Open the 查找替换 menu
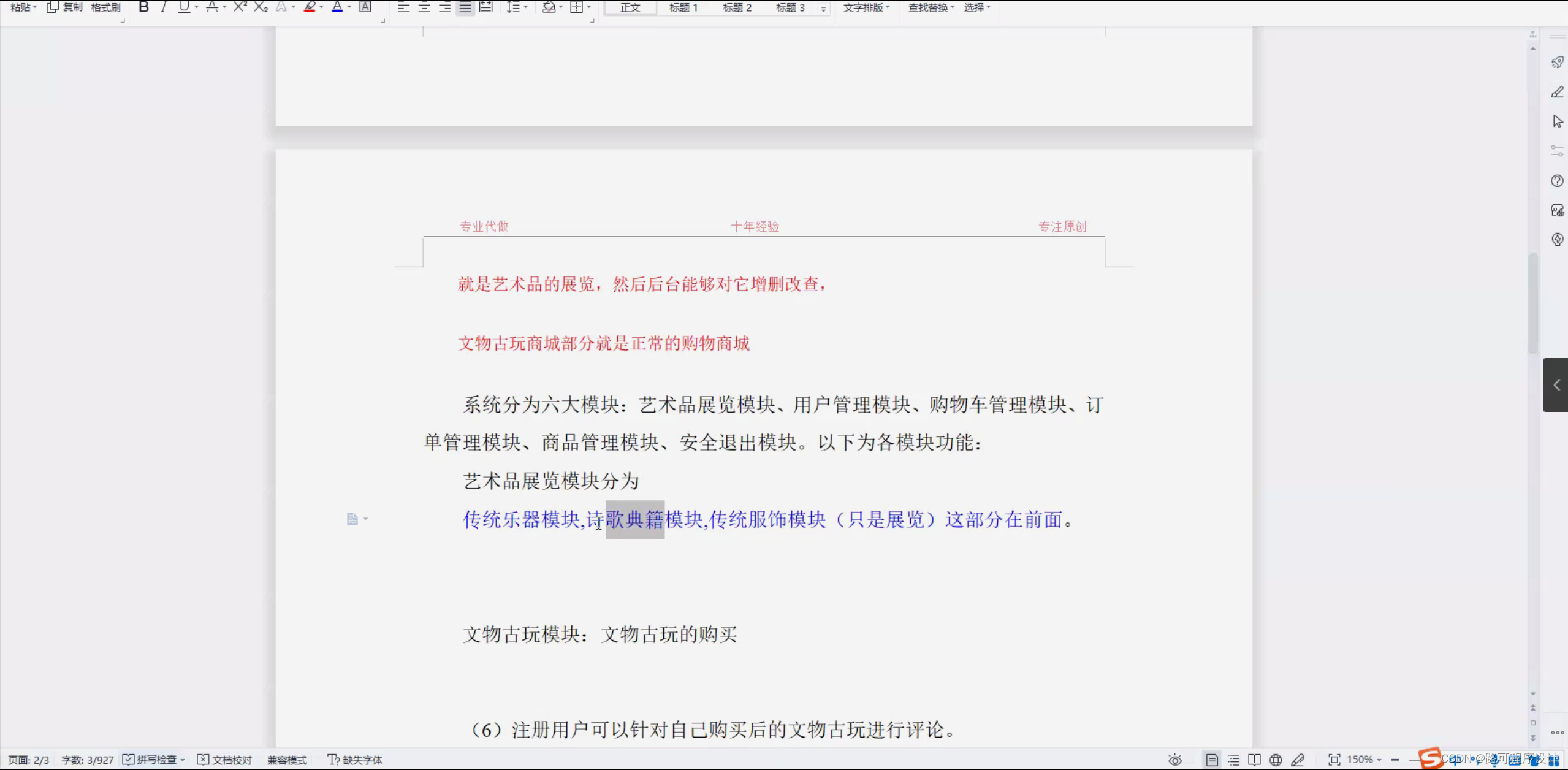This screenshot has height=770, width=1568. coord(931,7)
